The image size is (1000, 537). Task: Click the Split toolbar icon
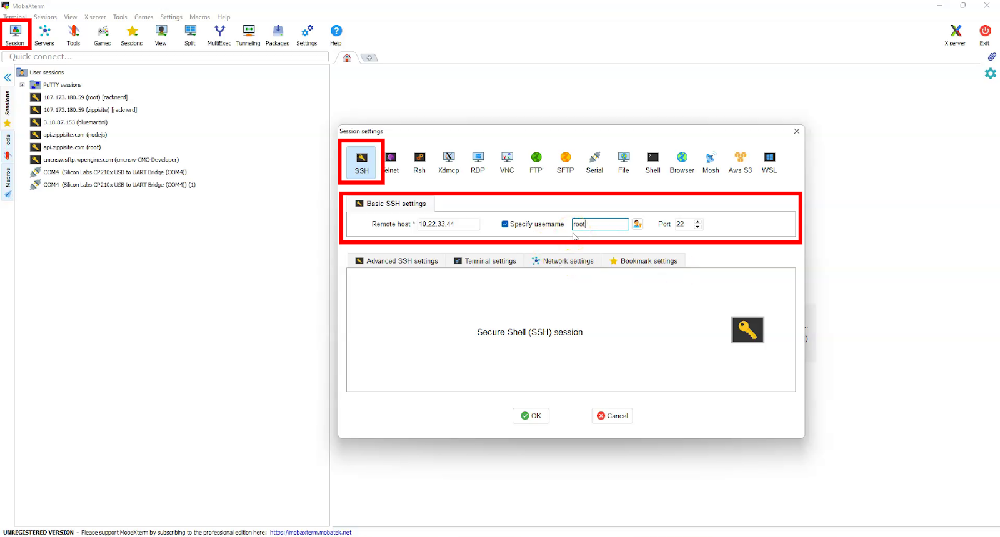(x=190, y=34)
